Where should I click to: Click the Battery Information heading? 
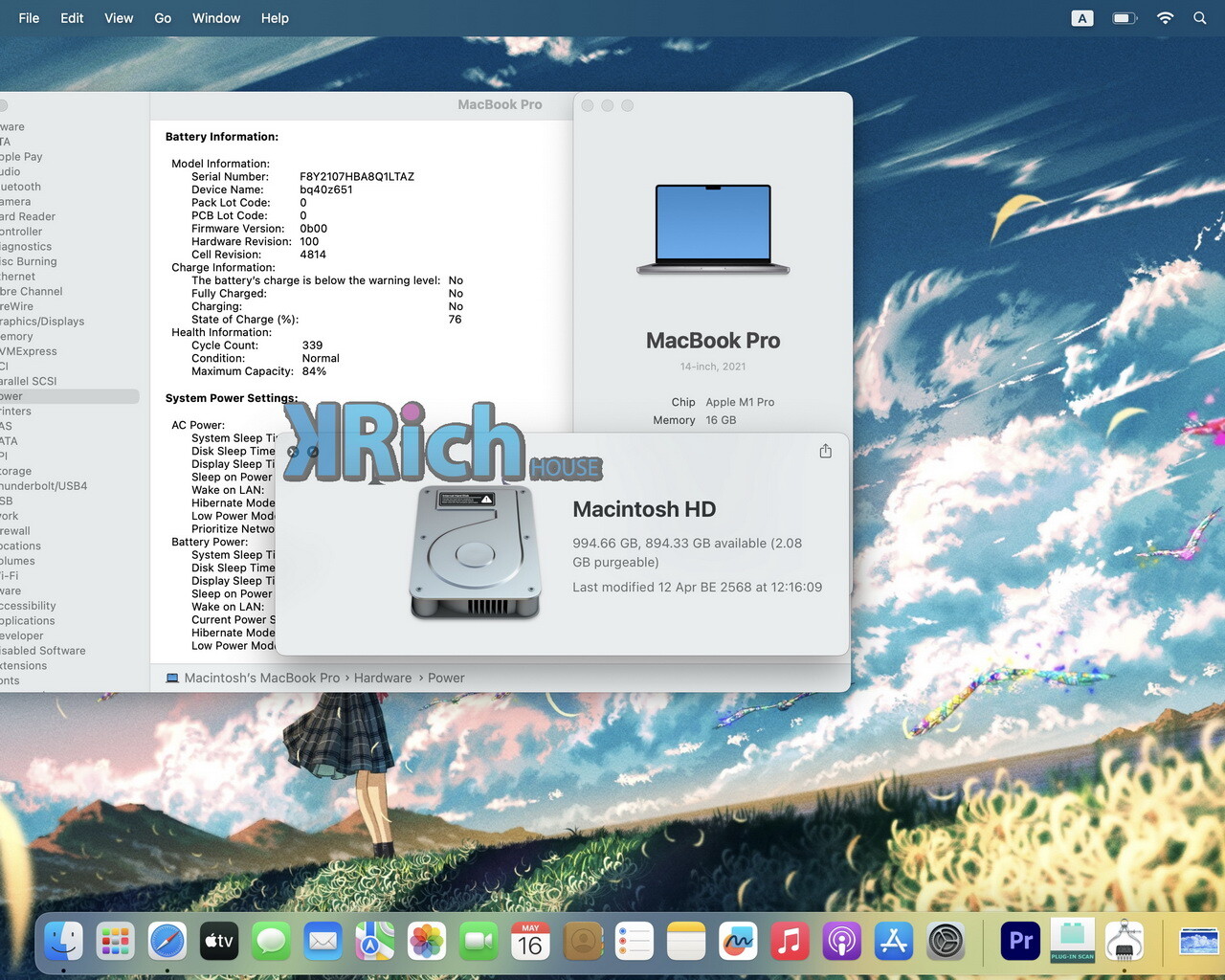click(x=222, y=137)
